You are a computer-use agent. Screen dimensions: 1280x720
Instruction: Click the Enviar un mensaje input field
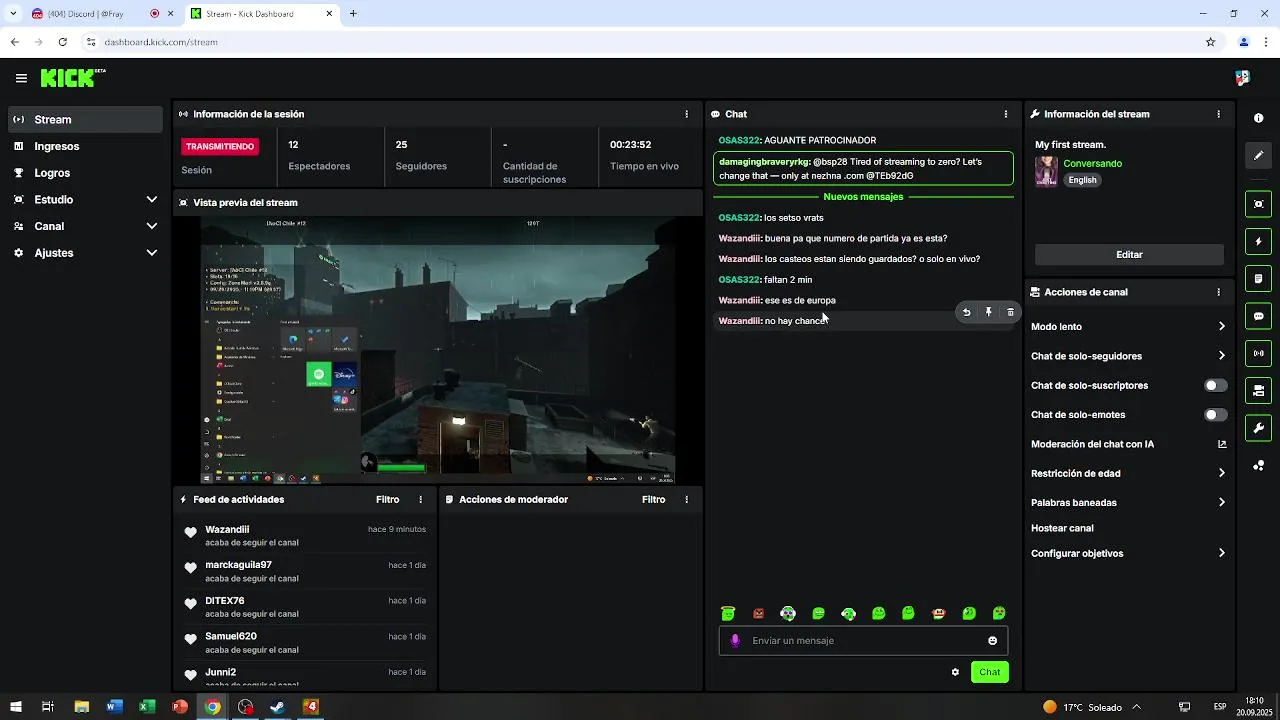863,641
